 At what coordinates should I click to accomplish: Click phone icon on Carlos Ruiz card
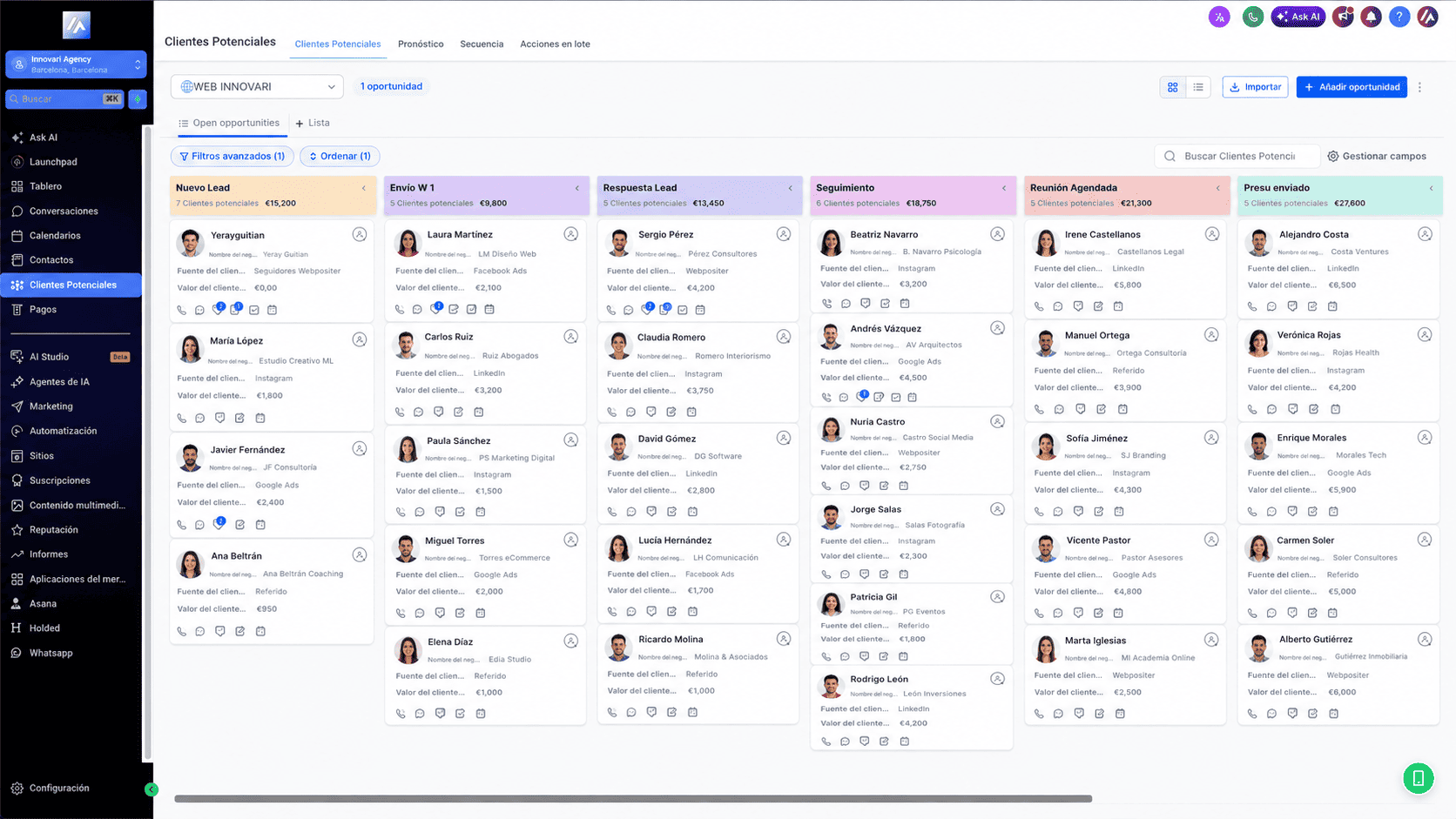coord(400,412)
